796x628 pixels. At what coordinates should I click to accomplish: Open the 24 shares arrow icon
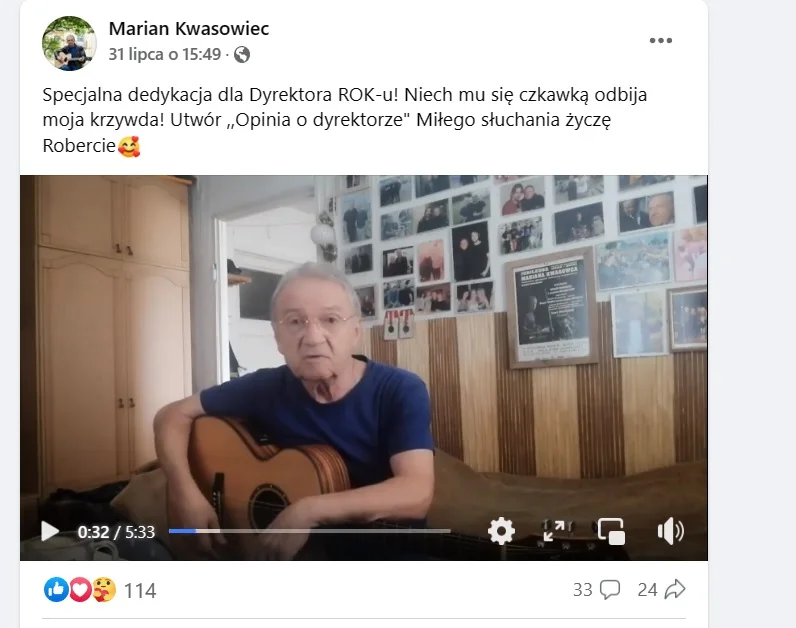(675, 589)
